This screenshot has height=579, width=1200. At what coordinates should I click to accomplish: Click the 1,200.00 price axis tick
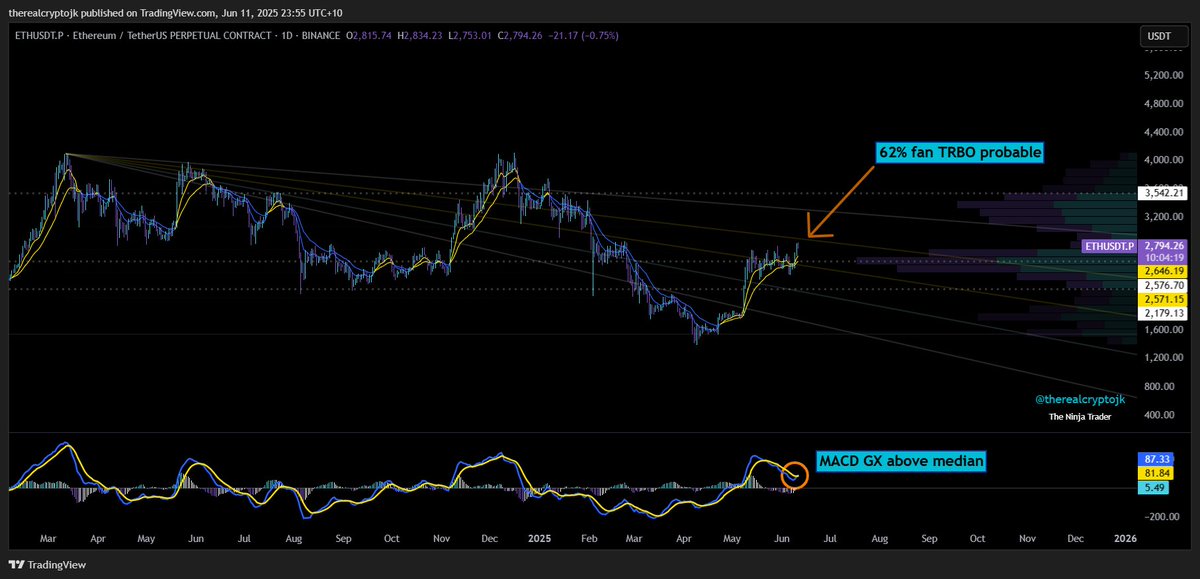1163,357
